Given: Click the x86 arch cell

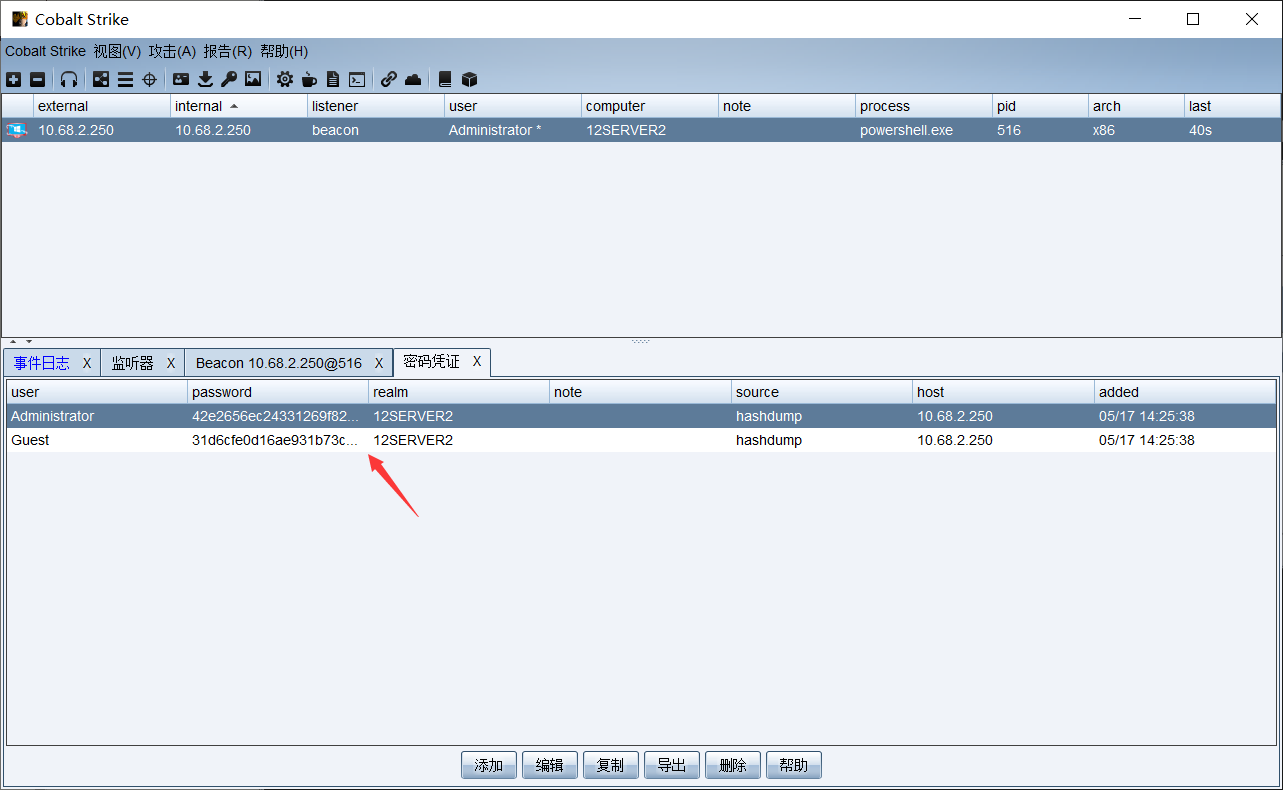Looking at the screenshot, I should coord(1104,130).
